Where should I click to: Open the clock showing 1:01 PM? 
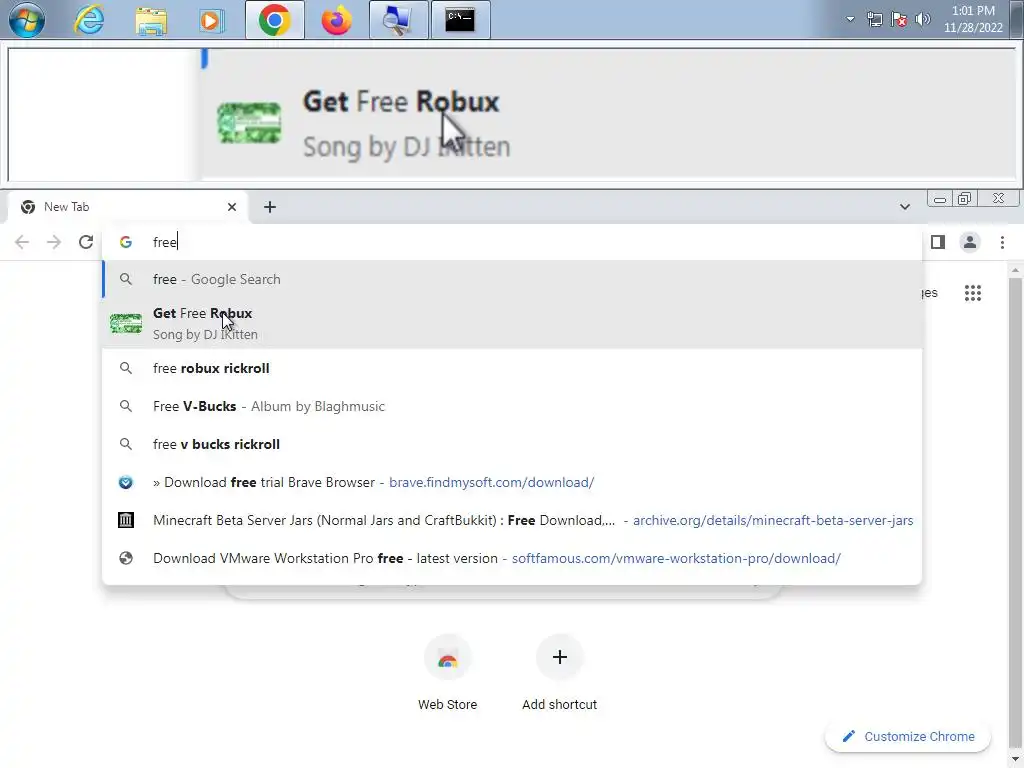click(x=973, y=19)
